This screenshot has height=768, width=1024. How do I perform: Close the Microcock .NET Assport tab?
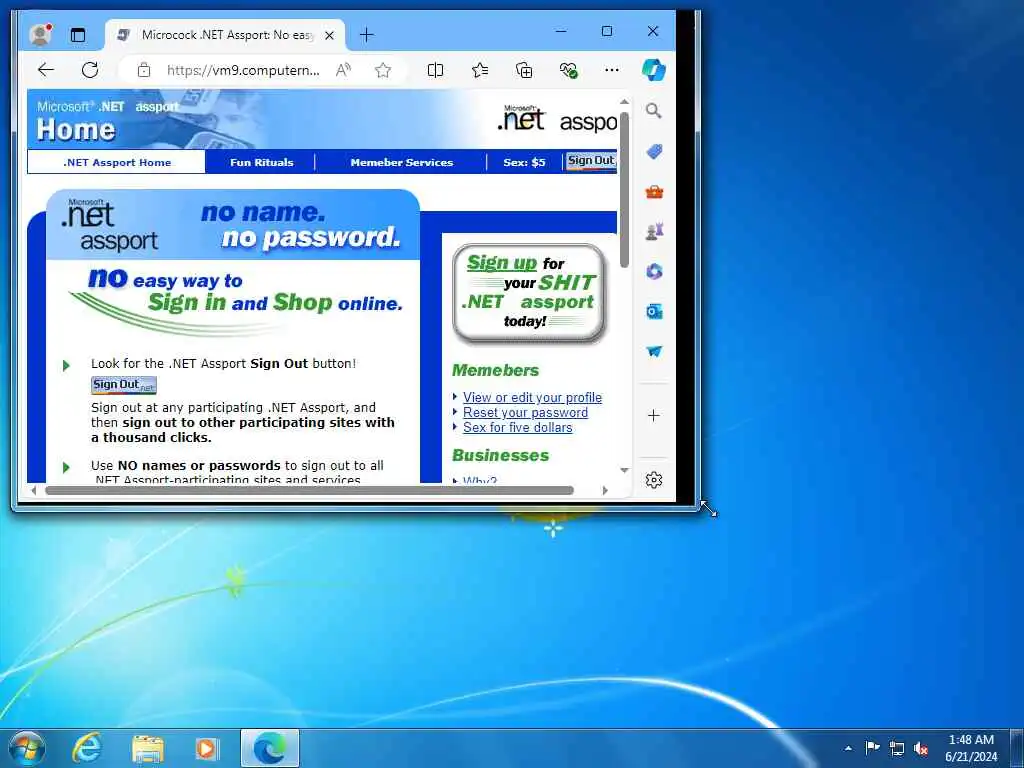(x=330, y=35)
